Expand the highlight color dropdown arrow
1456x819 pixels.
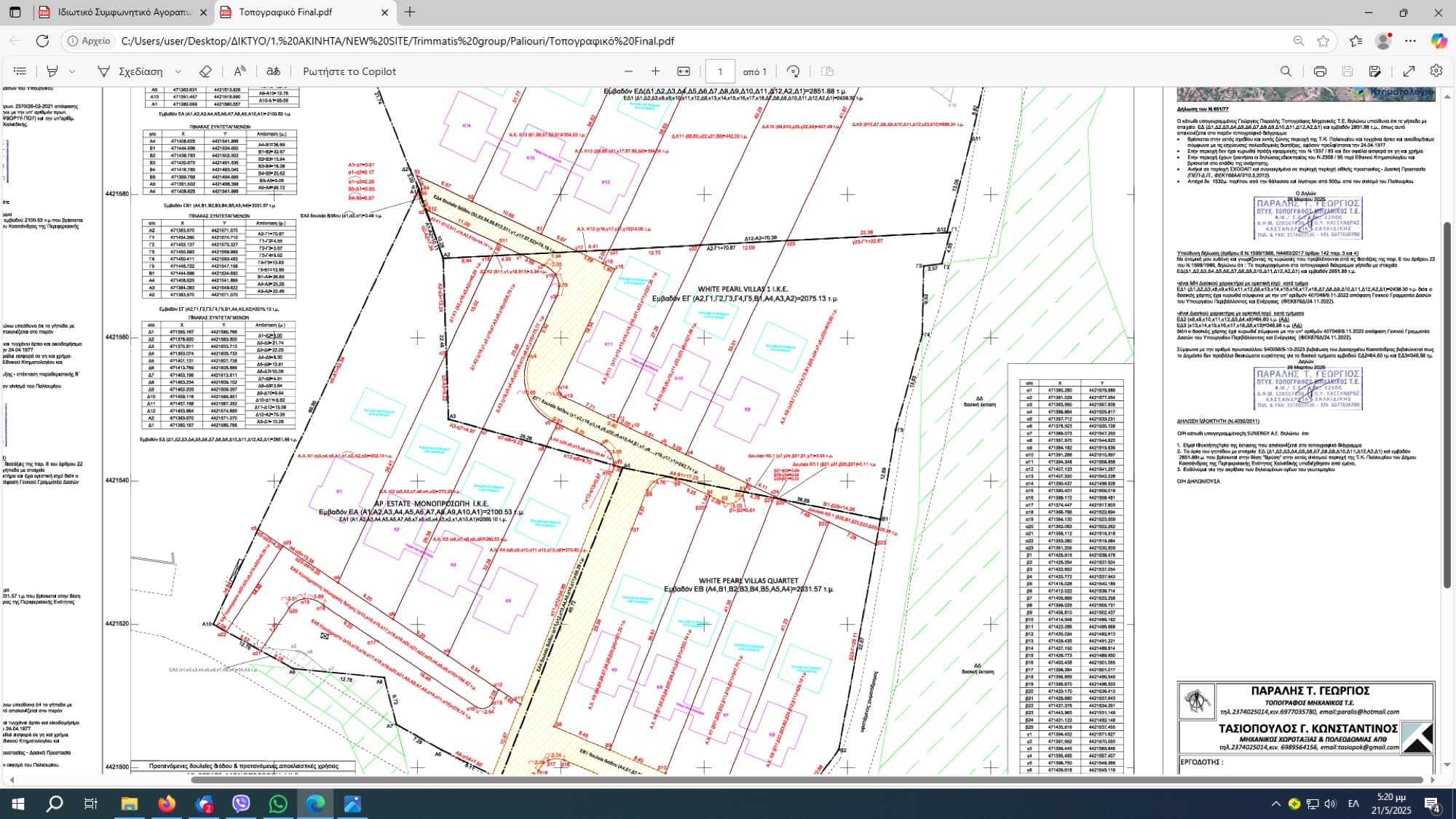[72, 71]
